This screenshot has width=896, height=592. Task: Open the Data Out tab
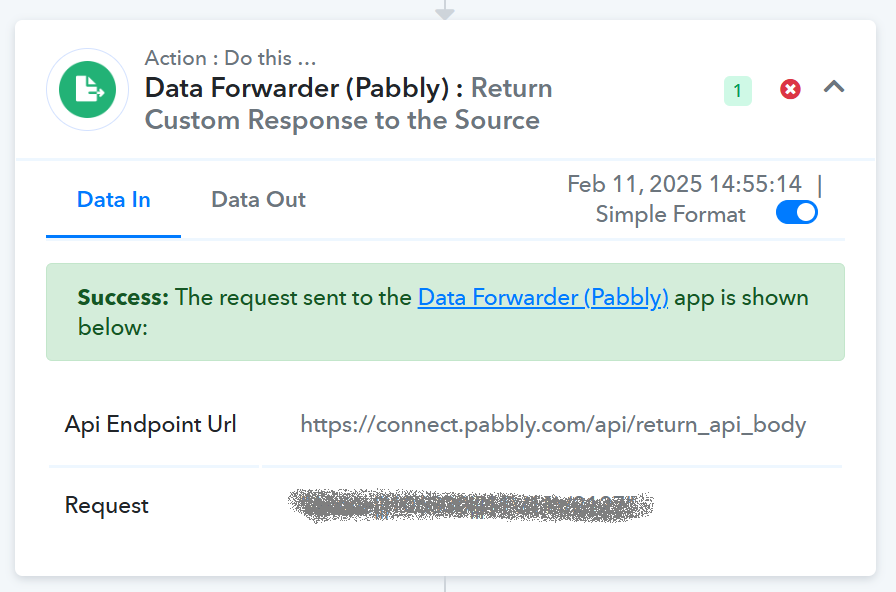click(258, 200)
